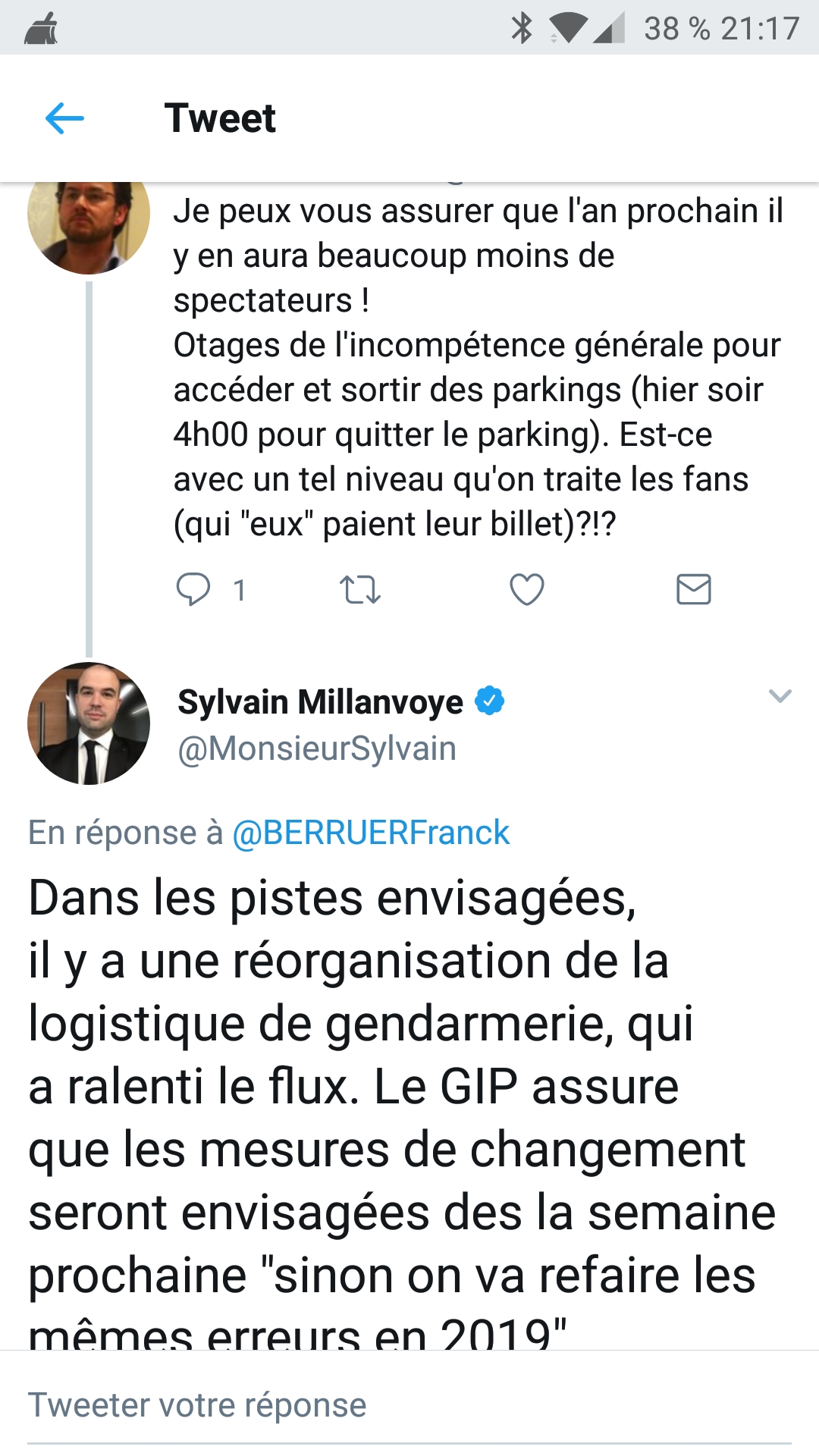The image size is (819, 1456).
Task: Open Sylvain Millanvoye's profile picture
Action: click(89, 723)
